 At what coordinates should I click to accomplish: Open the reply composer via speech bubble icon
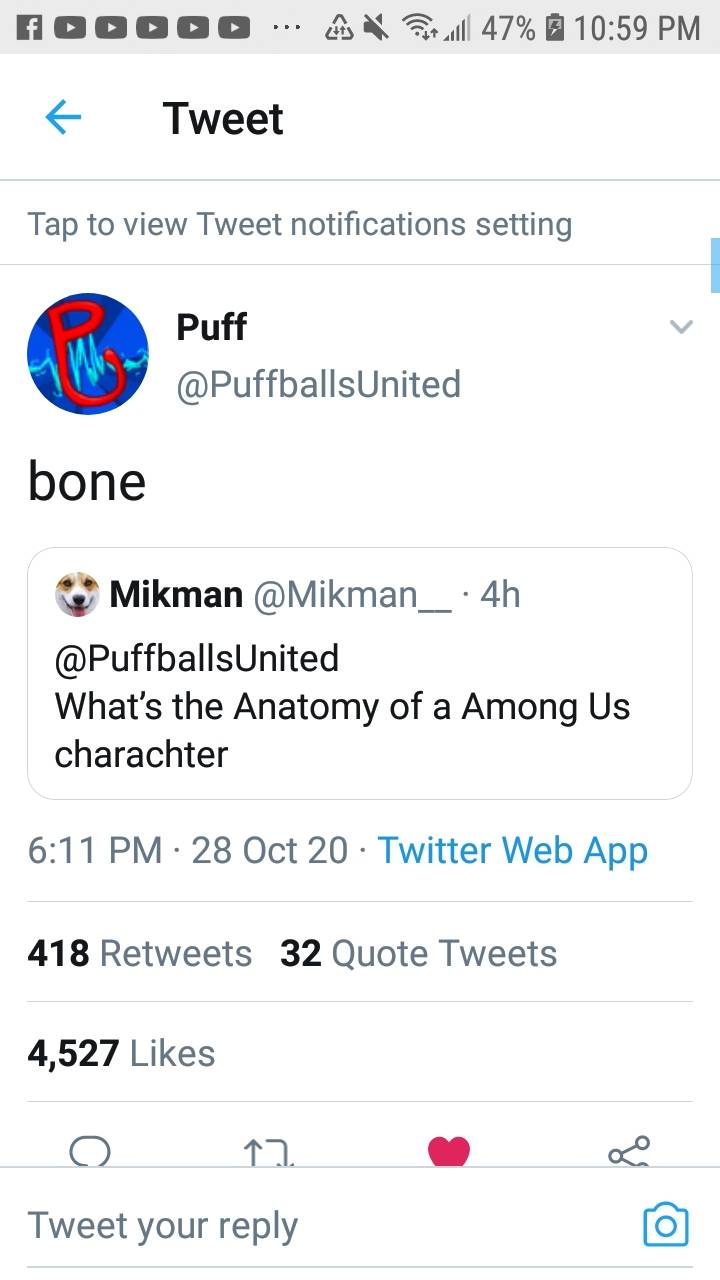[x=91, y=1153]
